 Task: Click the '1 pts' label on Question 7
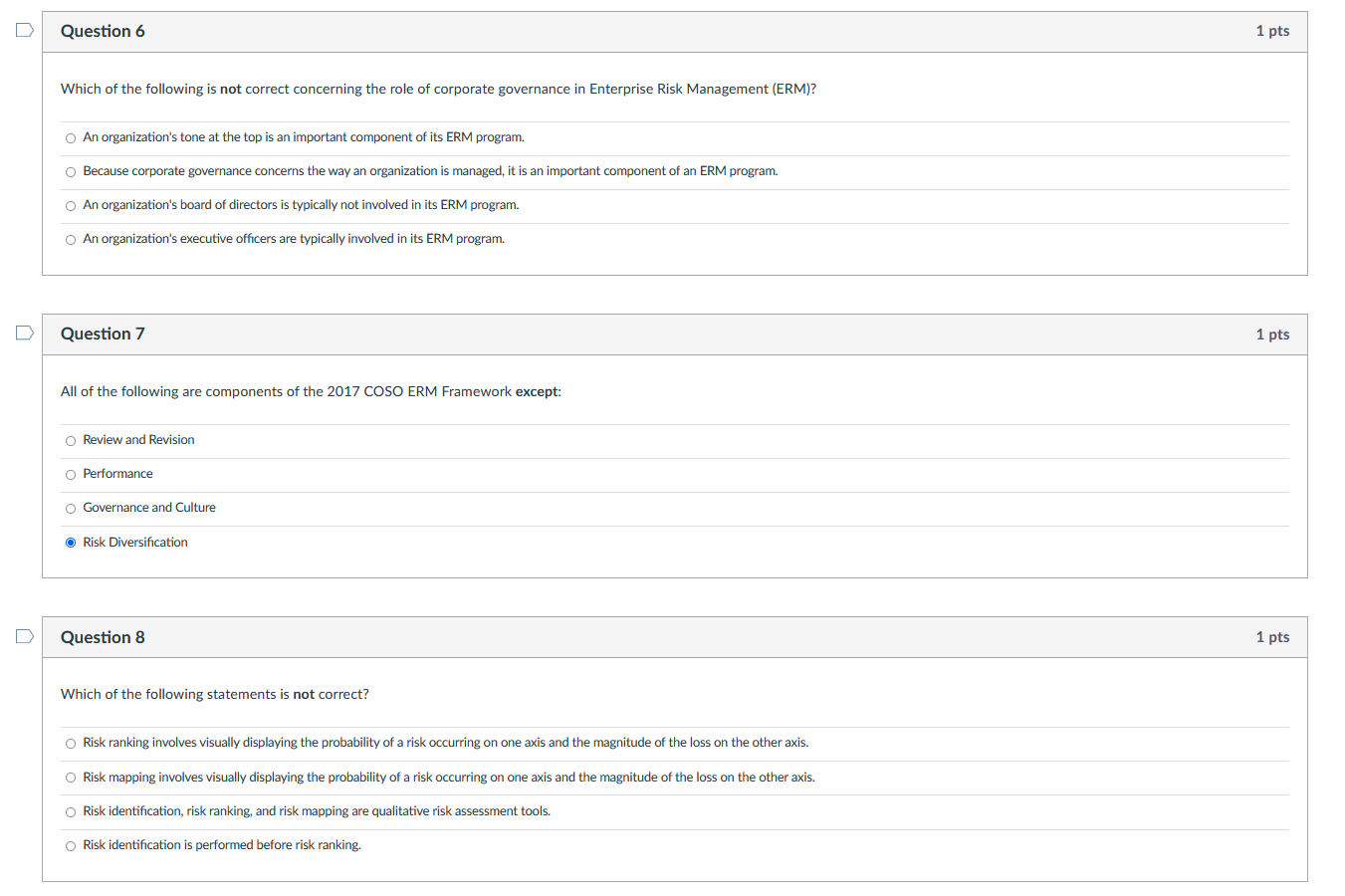tap(1272, 335)
